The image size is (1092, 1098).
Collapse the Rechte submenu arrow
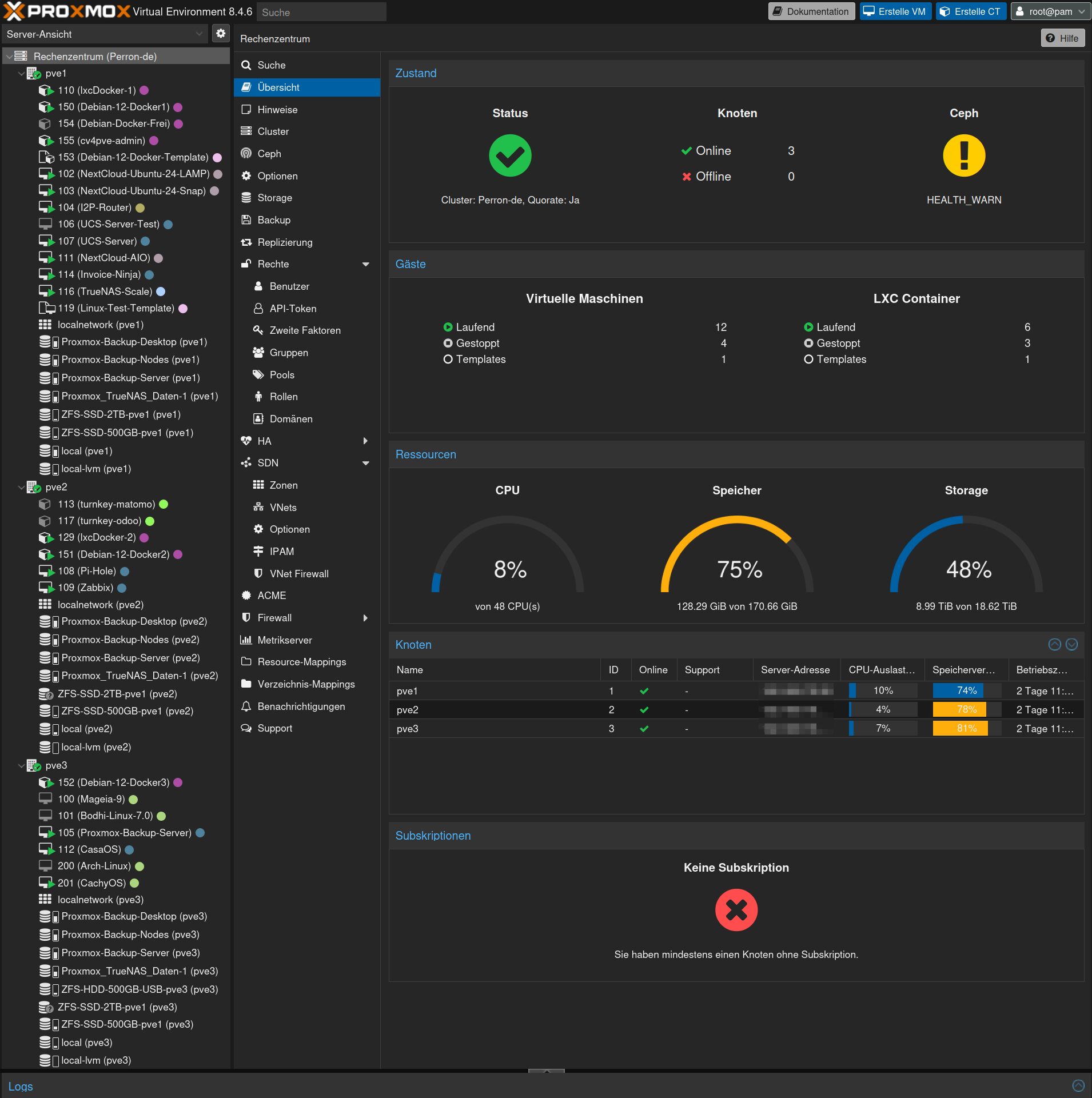pos(366,264)
